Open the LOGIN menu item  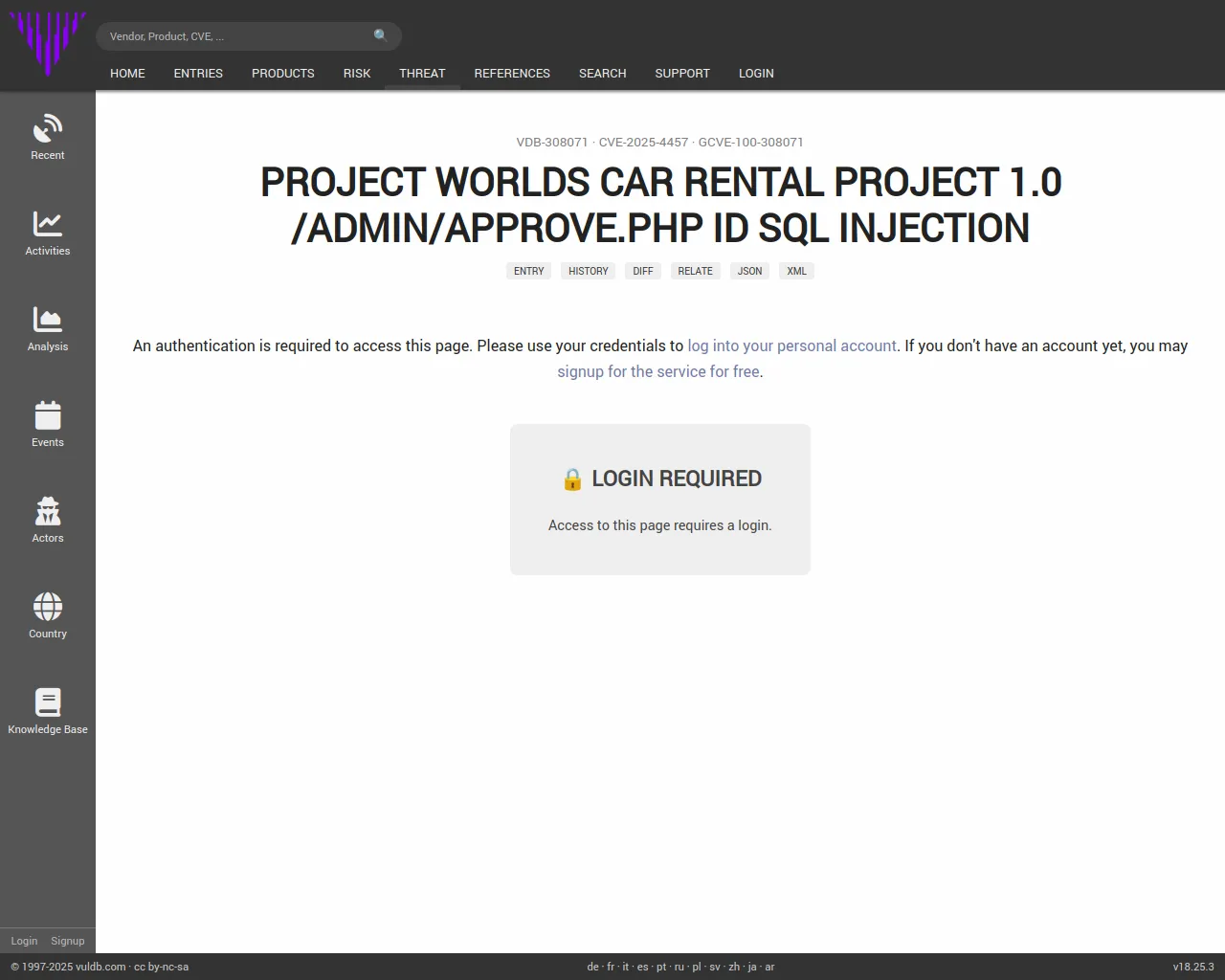point(756,73)
